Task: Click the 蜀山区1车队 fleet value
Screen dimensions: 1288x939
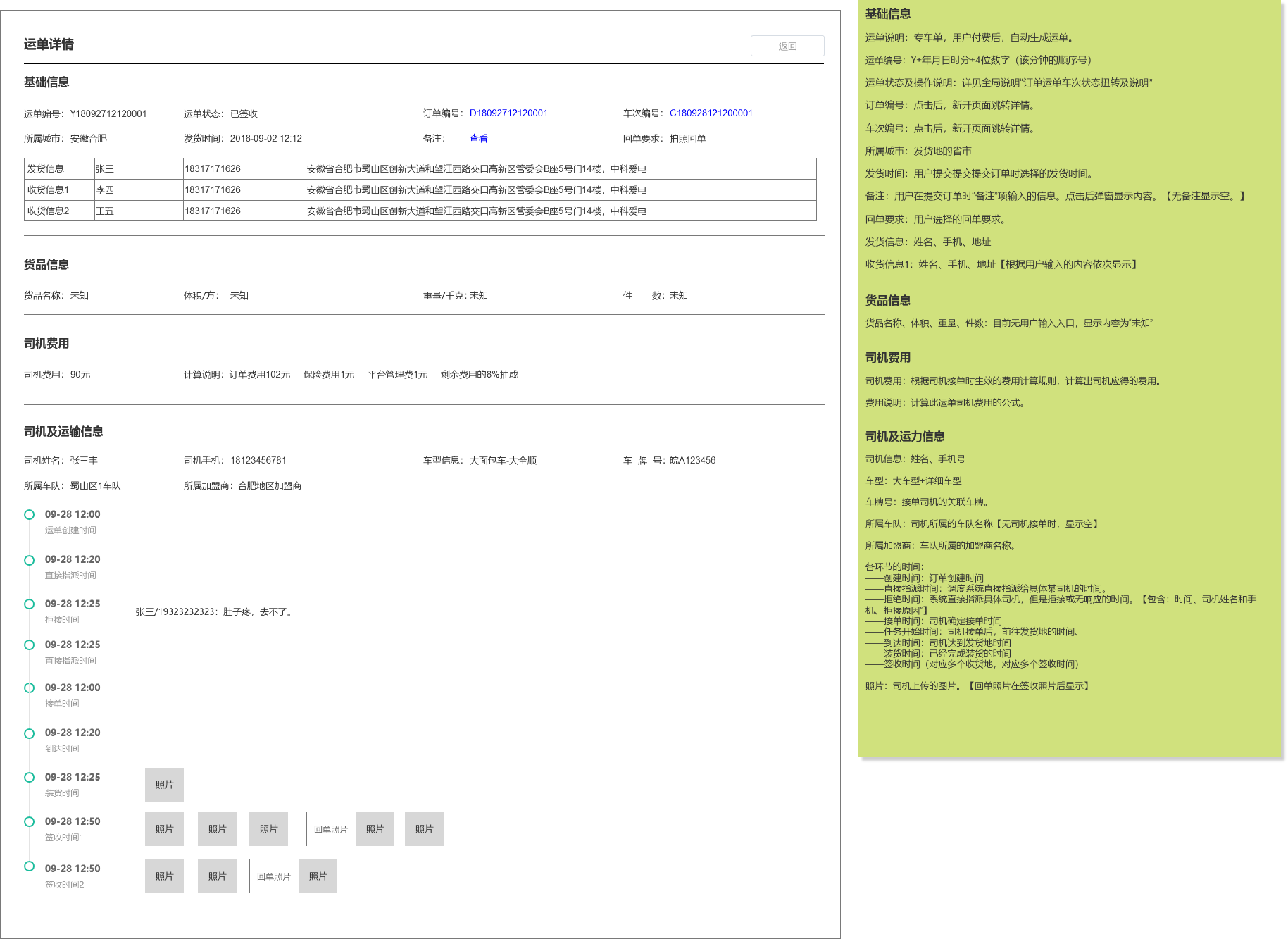Action: pyautogui.click(x=95, y=486)
